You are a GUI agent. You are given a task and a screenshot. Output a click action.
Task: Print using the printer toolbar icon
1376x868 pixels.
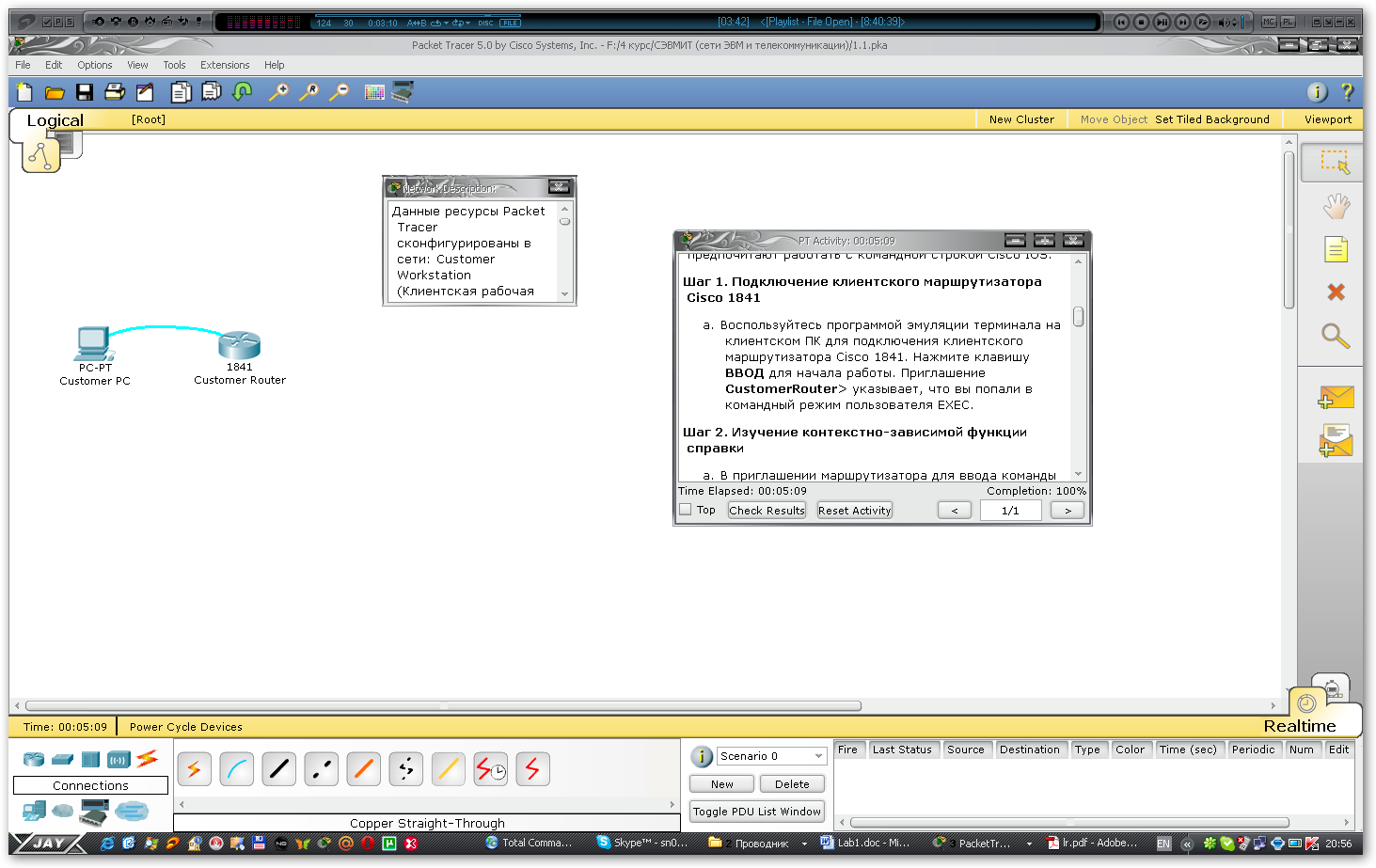[x=115, y=92]
